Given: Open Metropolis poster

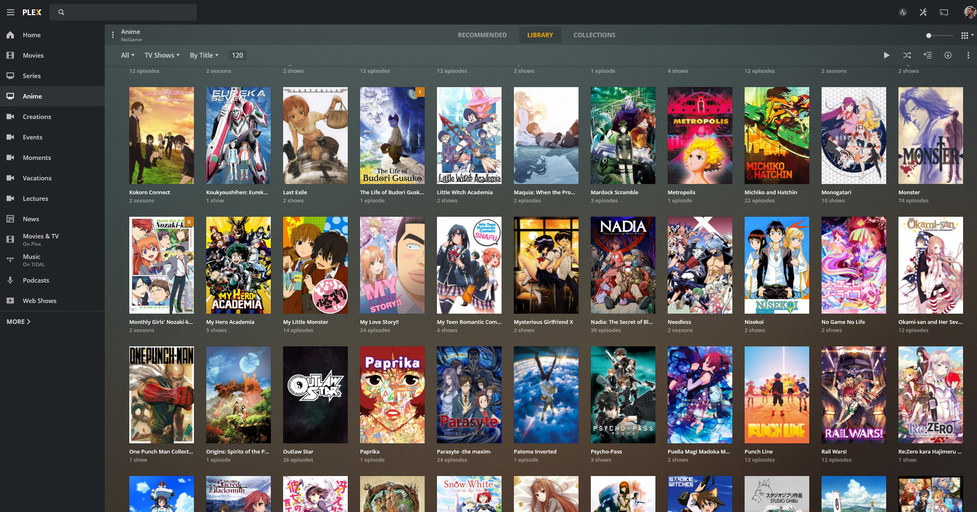Looking at the screenshot, I should 700,136.
